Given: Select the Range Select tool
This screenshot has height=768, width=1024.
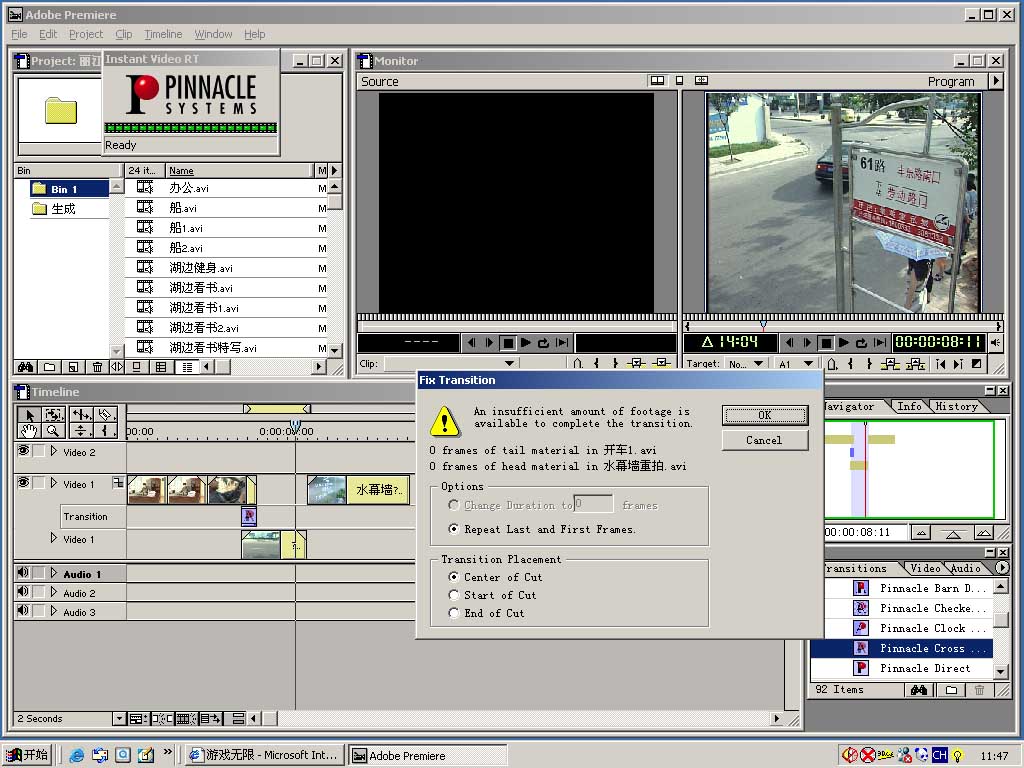Looking at the screenshot, I should point(54,414).
